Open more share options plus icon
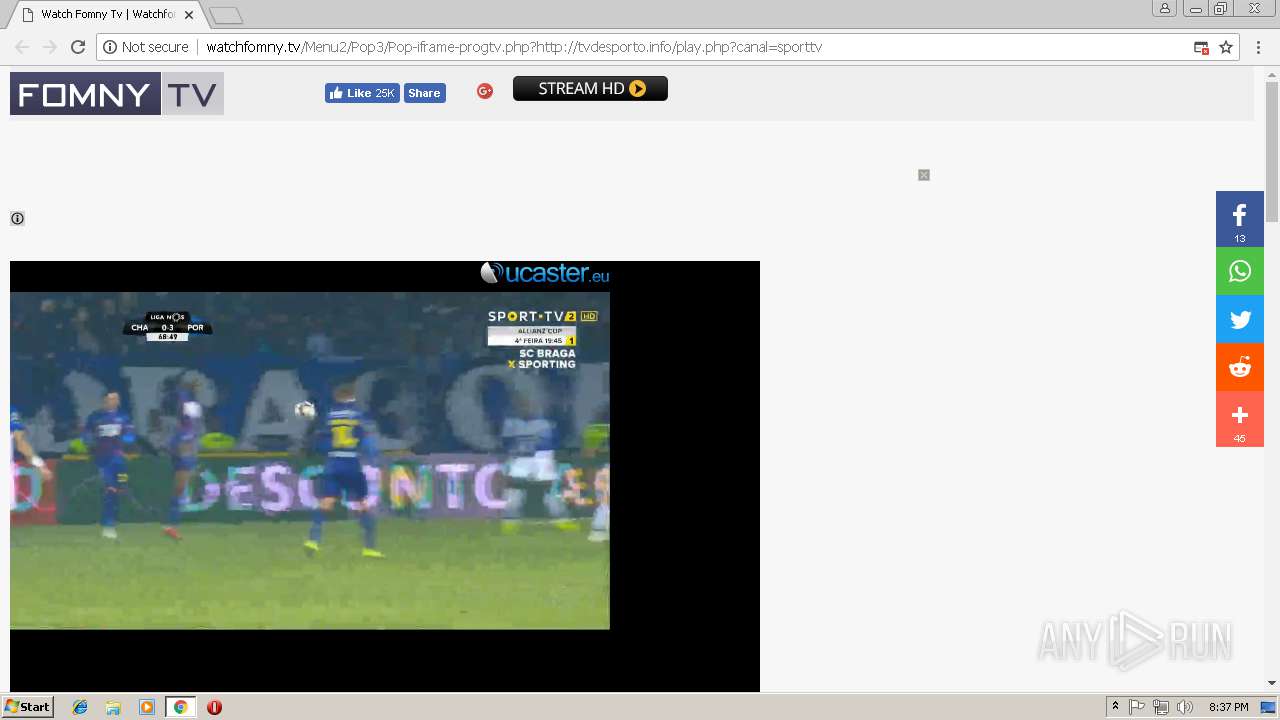 point(1240,419)
